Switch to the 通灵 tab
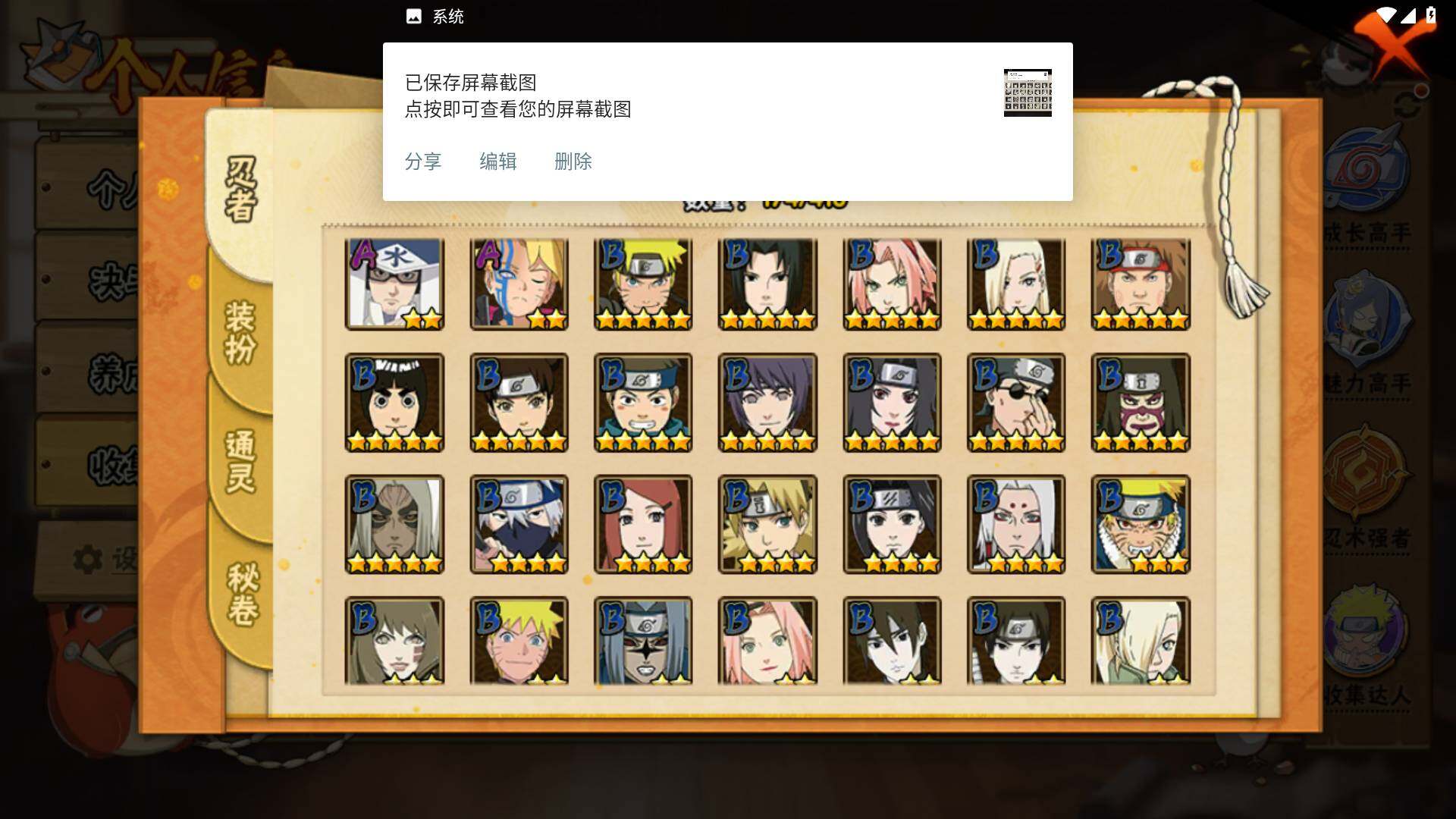This screenshot has height=819, width=1456. pyautogui.click(x=241, y=461)
